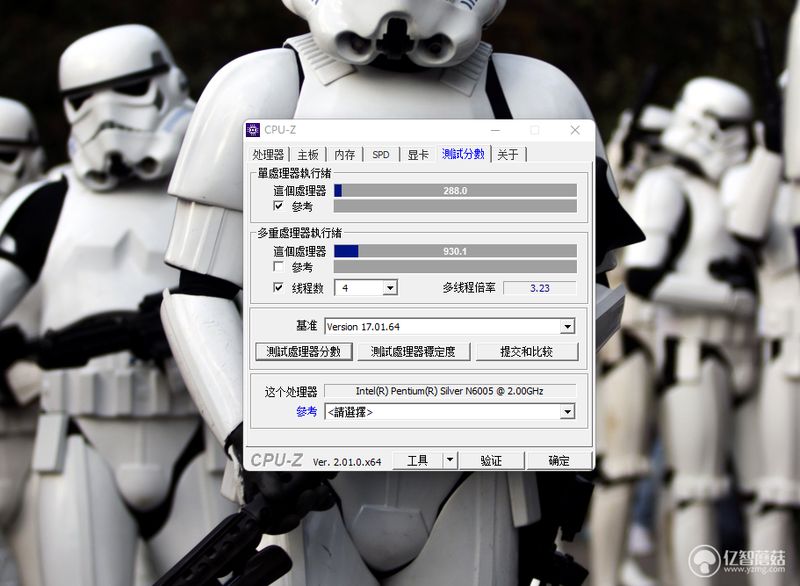Click the 單處理器執行緒 group heading
The height and width of the screenshot is (586, 800).
point(294,173)
